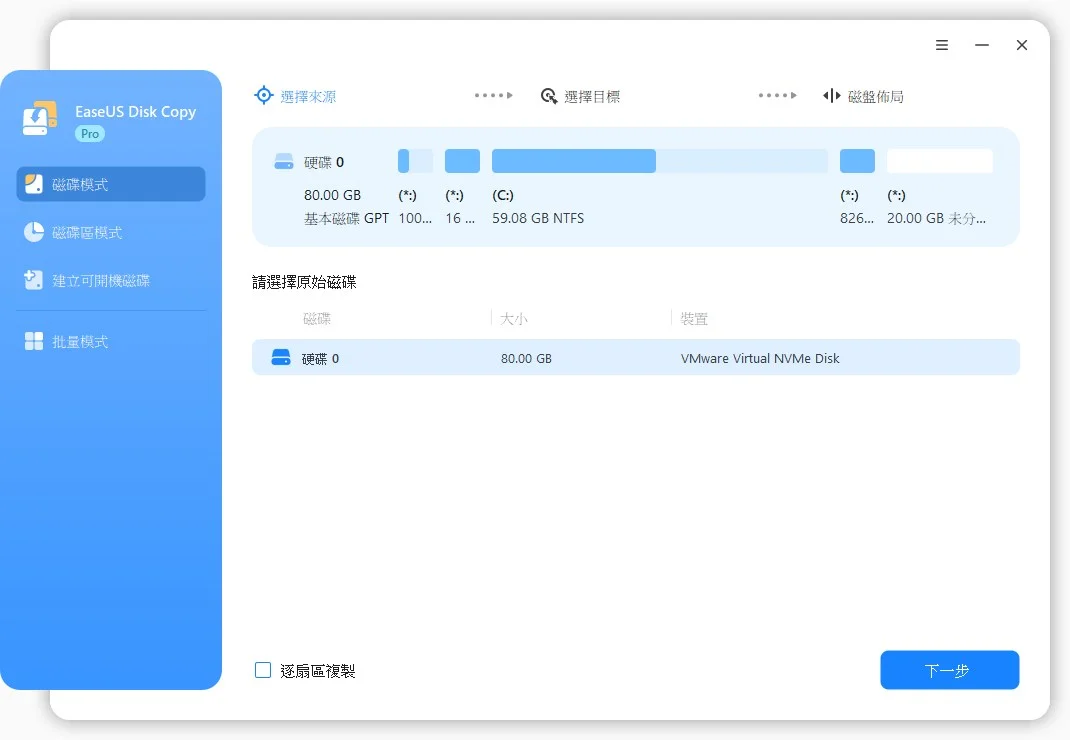This screenshot has width=1070, height=740.
Task: Click 80.00 GB cell in disk list
Action: click(526, 358)
